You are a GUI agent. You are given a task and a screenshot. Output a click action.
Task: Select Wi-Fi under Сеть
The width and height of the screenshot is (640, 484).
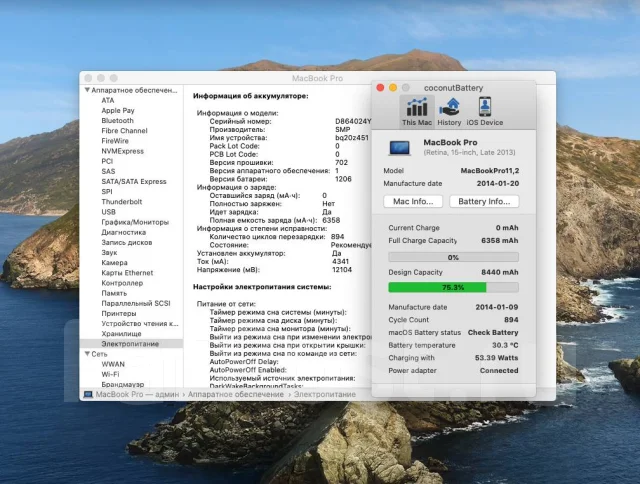click(110, 374)
